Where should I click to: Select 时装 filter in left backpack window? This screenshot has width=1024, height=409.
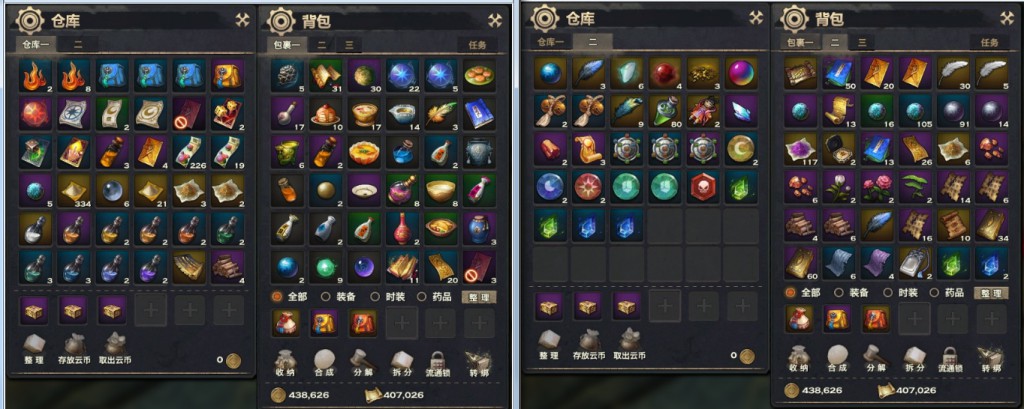tap(389, 297)
